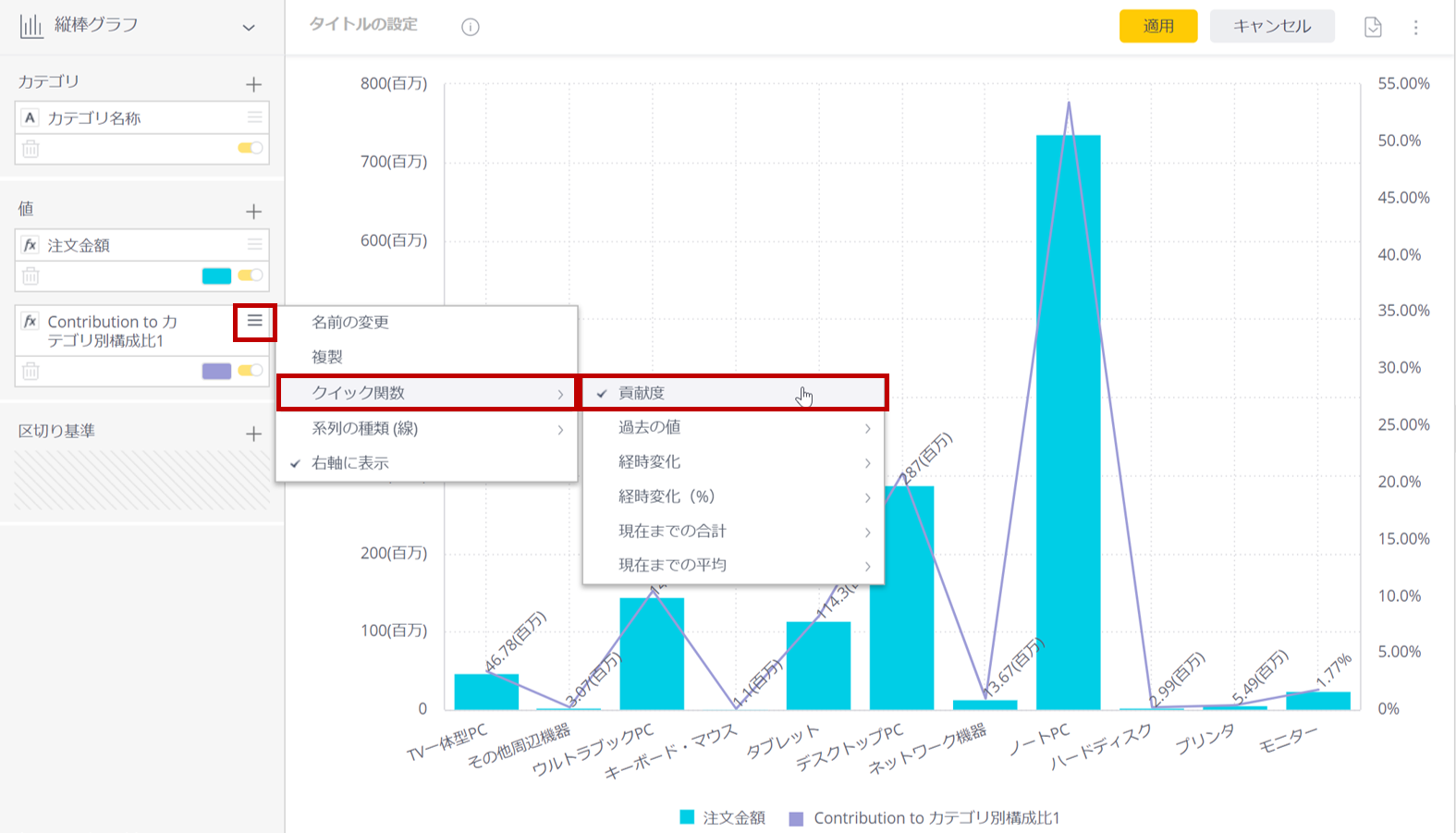
Task: Expand 現在までの合計 submenu
Action: coord(733,532)
